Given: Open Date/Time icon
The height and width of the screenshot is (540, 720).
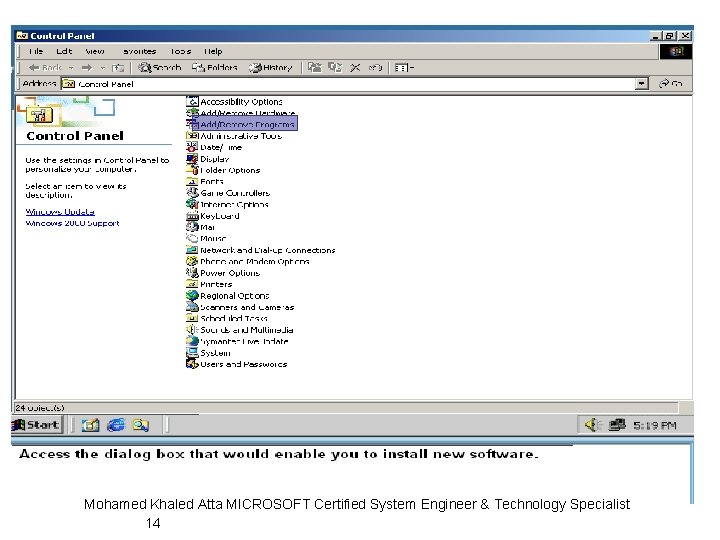Looking at the screenshot, I should coord(192,147).
